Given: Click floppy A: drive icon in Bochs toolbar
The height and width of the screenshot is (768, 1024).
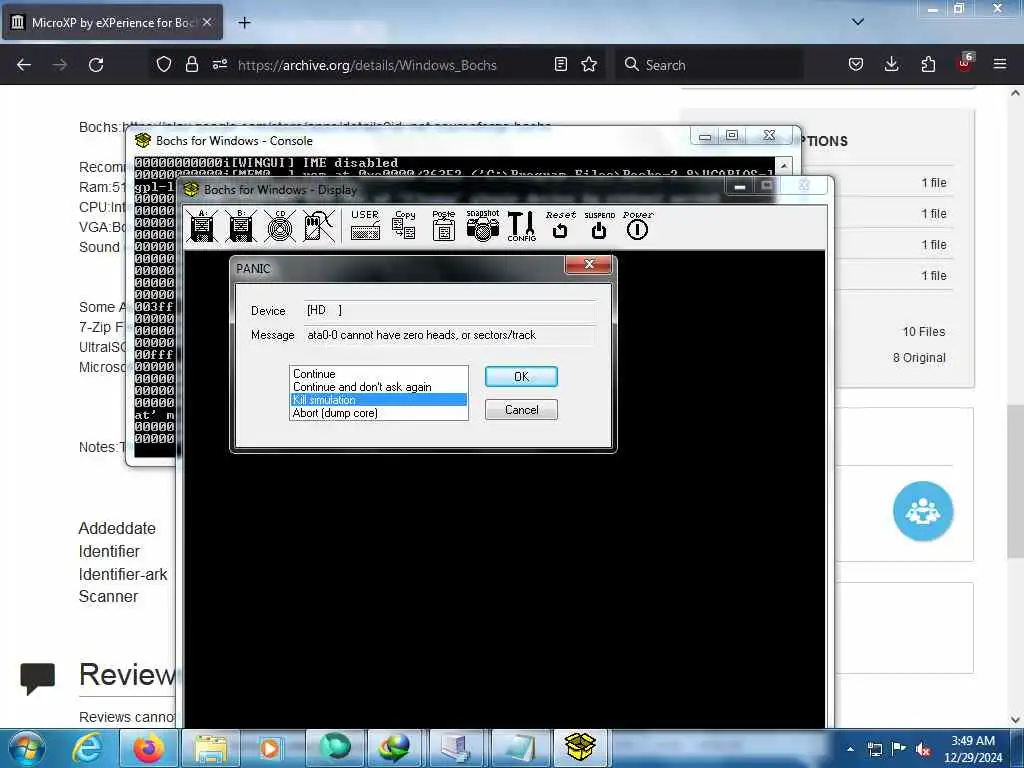Looking at the screenshot, I should (202, 226).
